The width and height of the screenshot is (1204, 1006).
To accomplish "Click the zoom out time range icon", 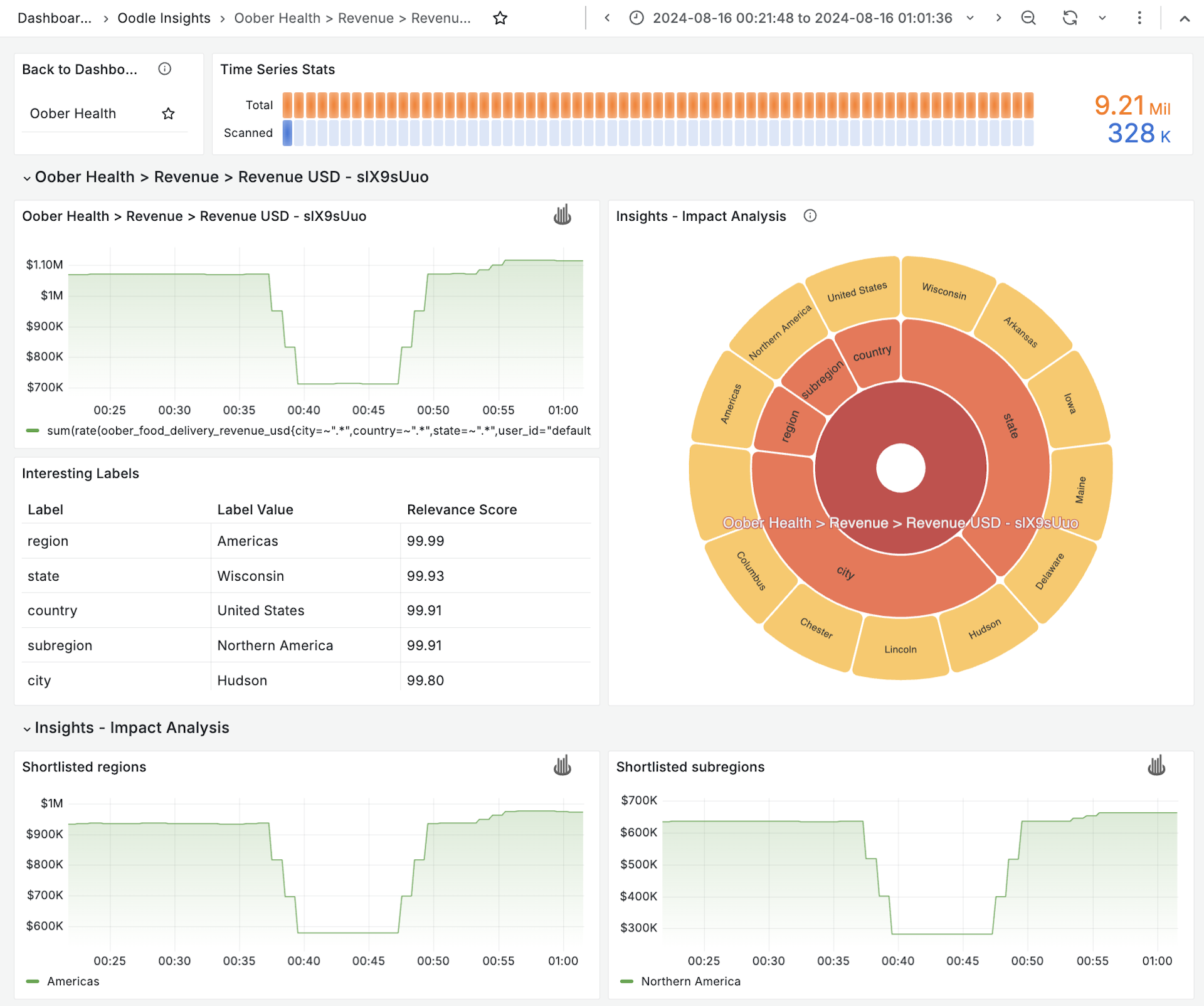I will point(1028,18).
